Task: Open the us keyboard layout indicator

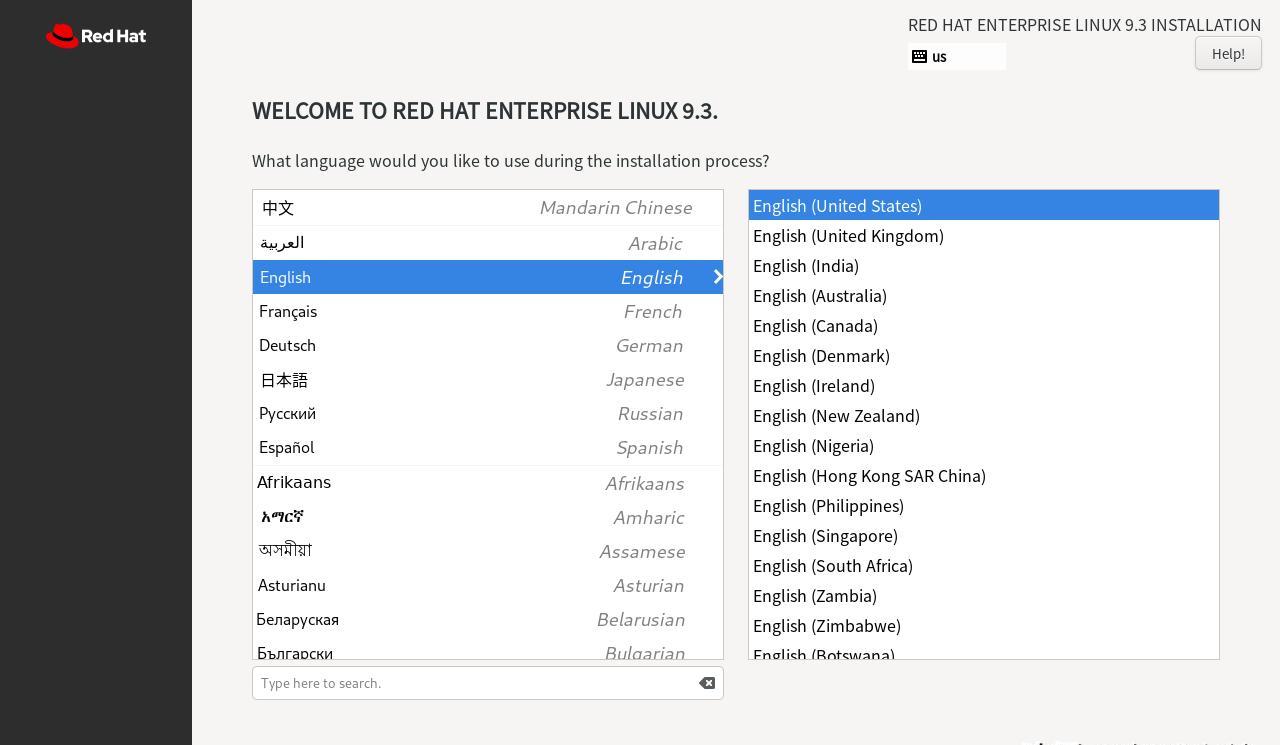Action: tap(957, 57)
